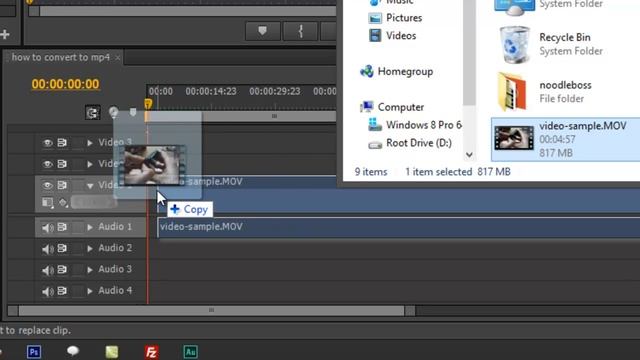This screenshot has height=360, width=640.
Task: Expand the Video 3 track
Action: tap(90, 143)
